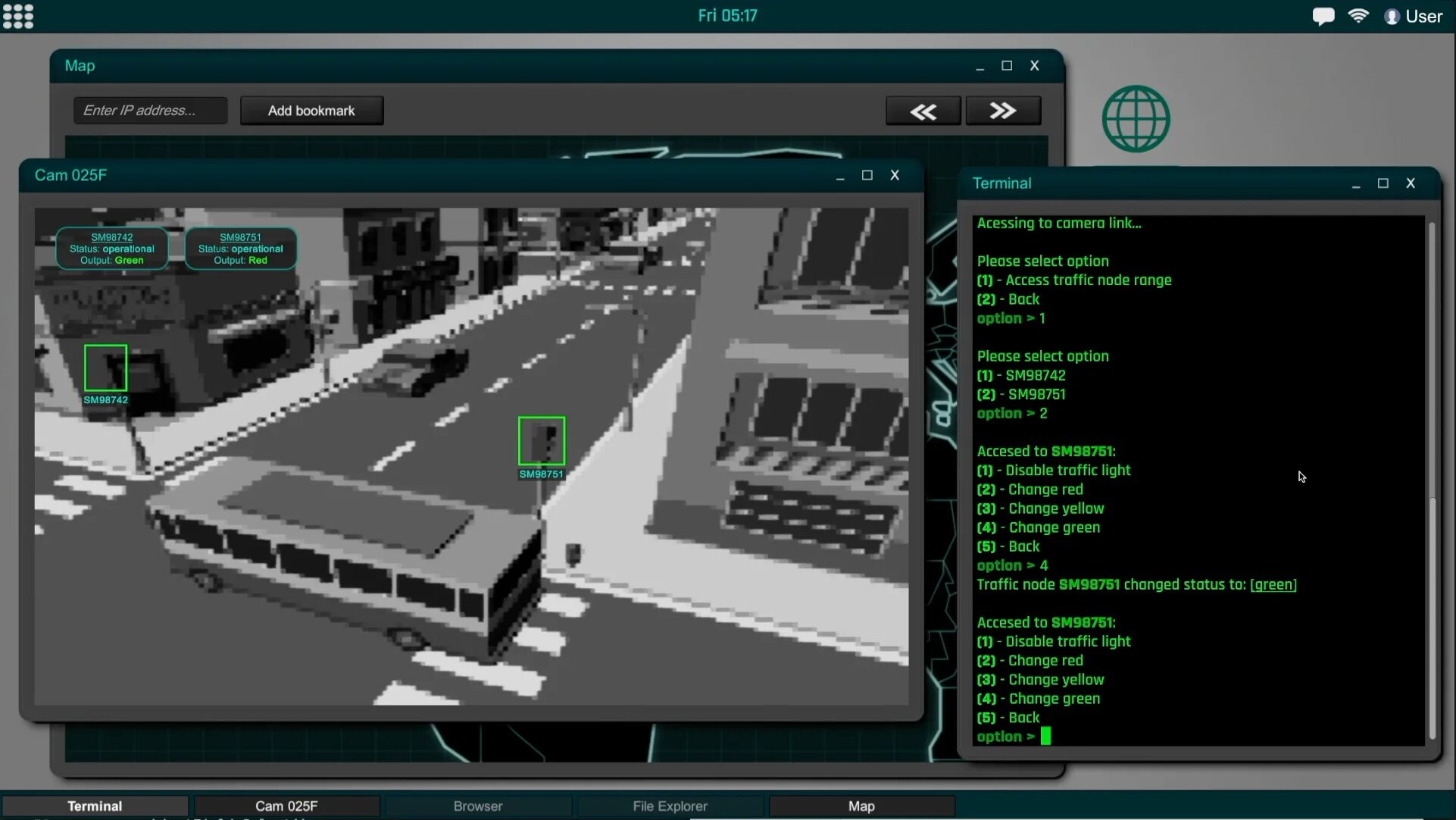The image size is (1456, 820).
Task: Click the chat messages speech bubble icon
Action: (x=1323, y=16)
